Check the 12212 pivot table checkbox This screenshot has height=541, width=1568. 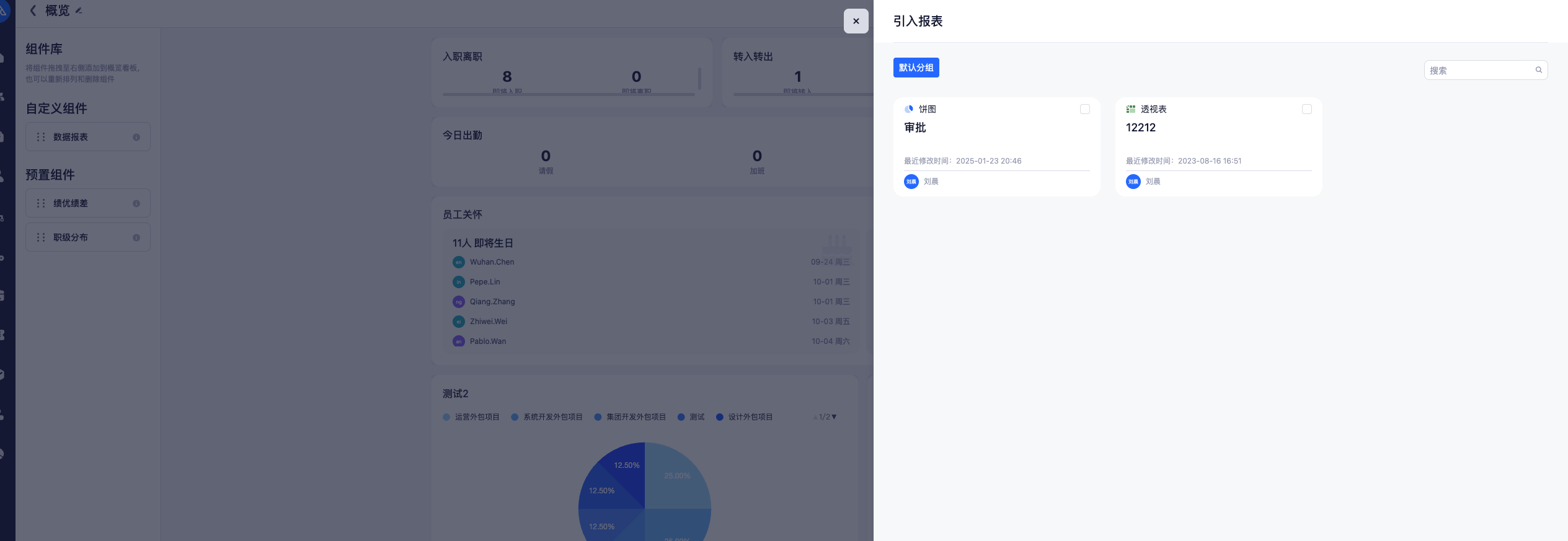coord(1306,109)
